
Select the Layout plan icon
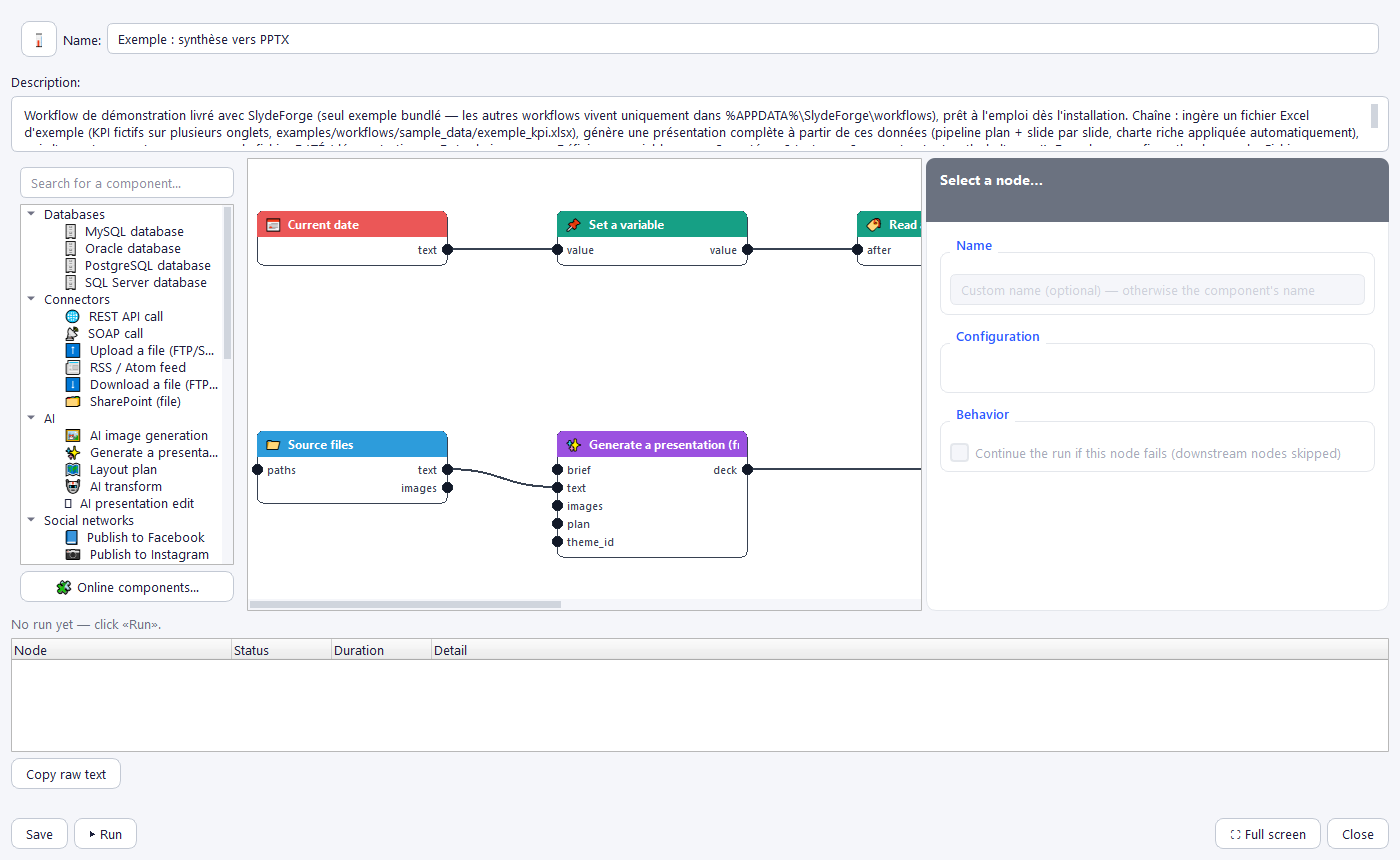click(72, 470)
